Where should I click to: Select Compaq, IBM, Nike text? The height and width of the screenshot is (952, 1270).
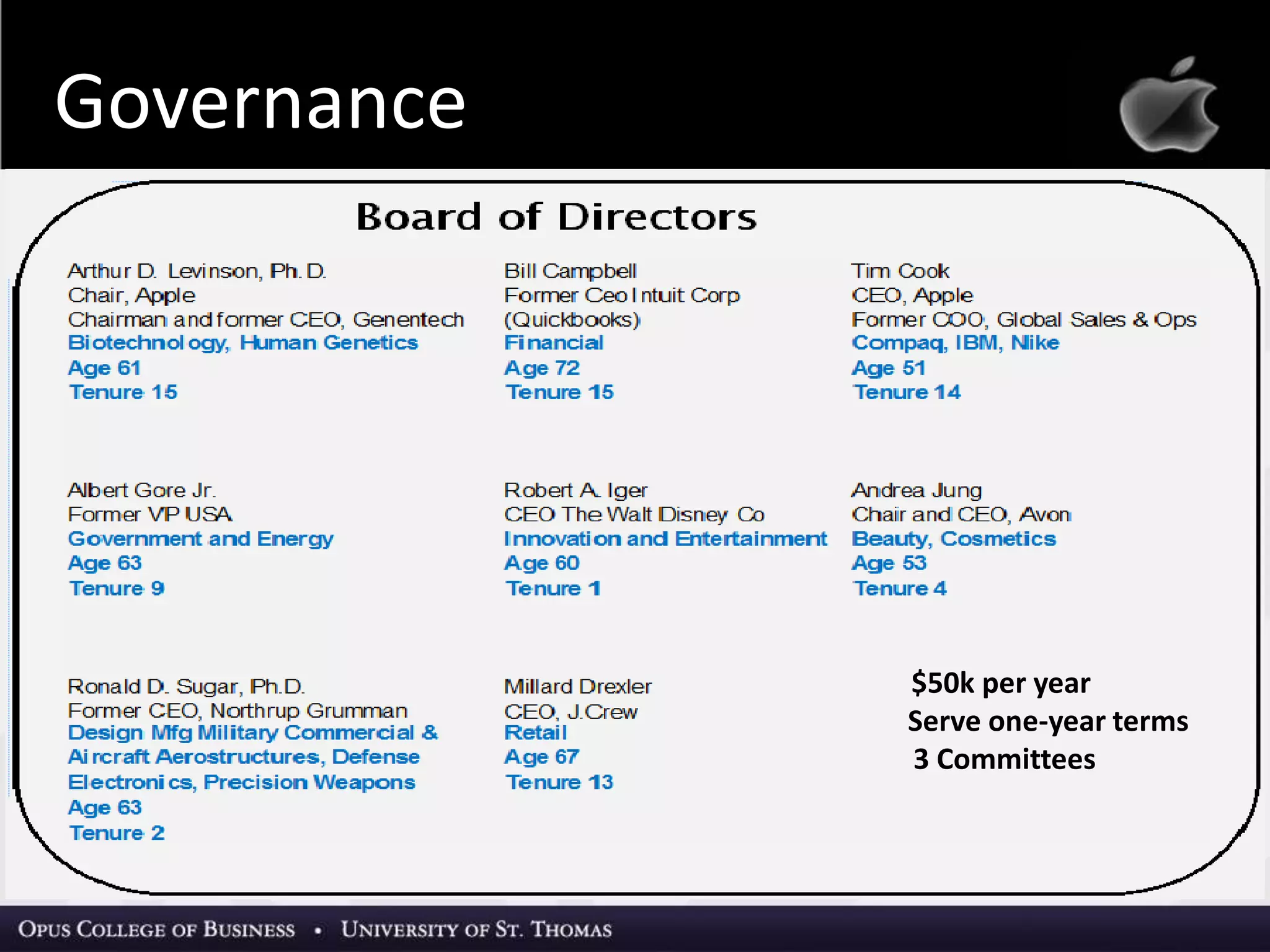(x=956, y=343)
